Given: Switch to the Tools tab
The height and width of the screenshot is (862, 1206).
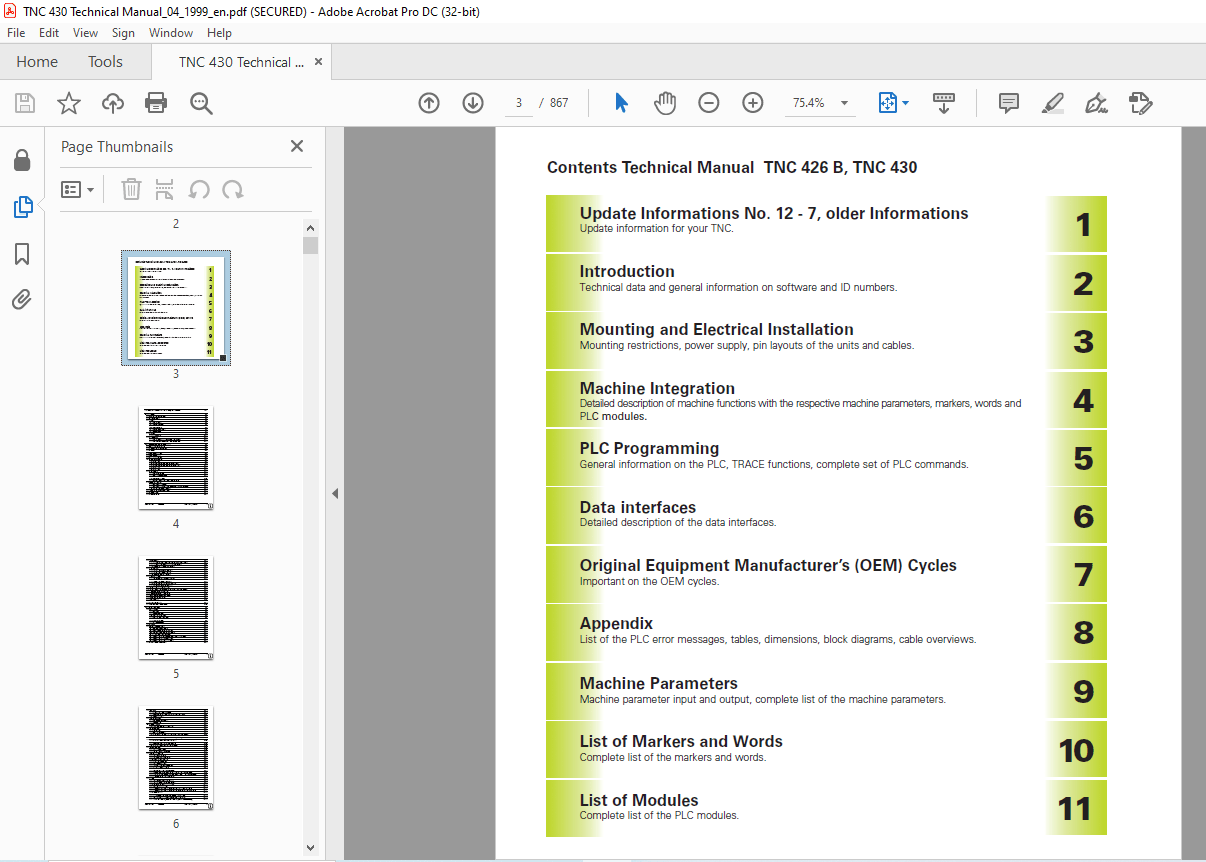Looking at the screenshot, I should click(105, 61).
